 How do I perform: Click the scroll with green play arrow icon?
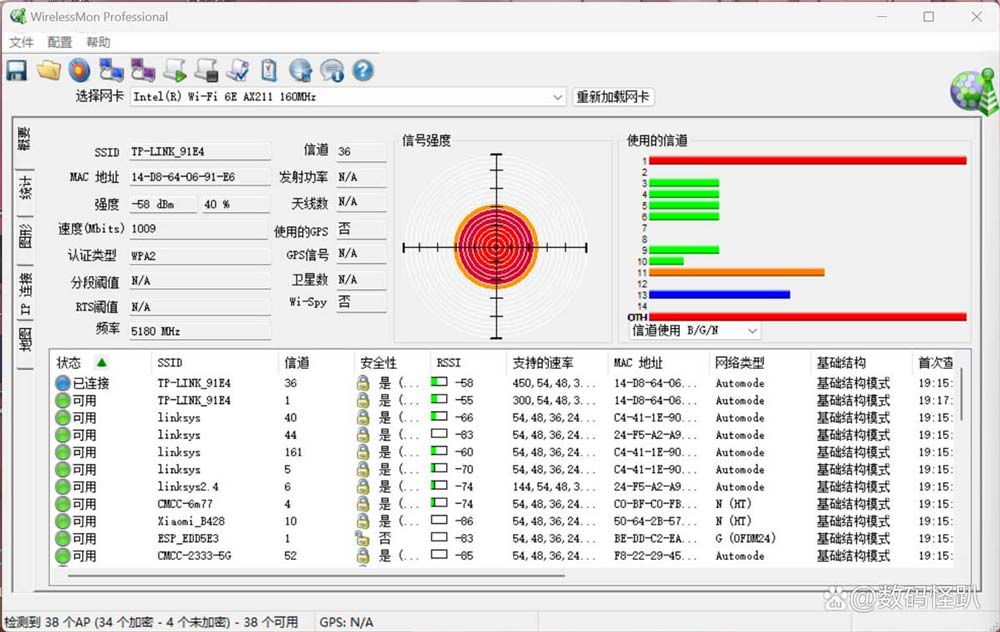(x=175, y=70)
